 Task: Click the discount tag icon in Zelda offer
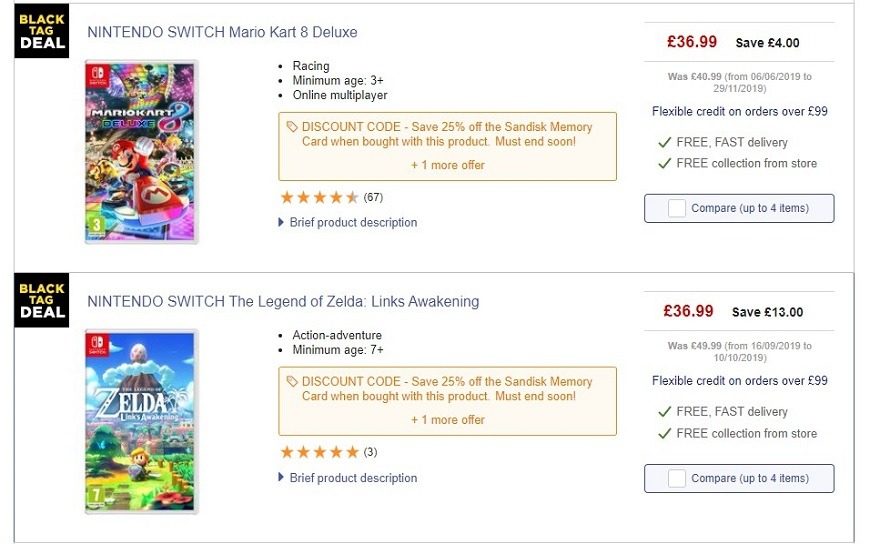(292, 382)
